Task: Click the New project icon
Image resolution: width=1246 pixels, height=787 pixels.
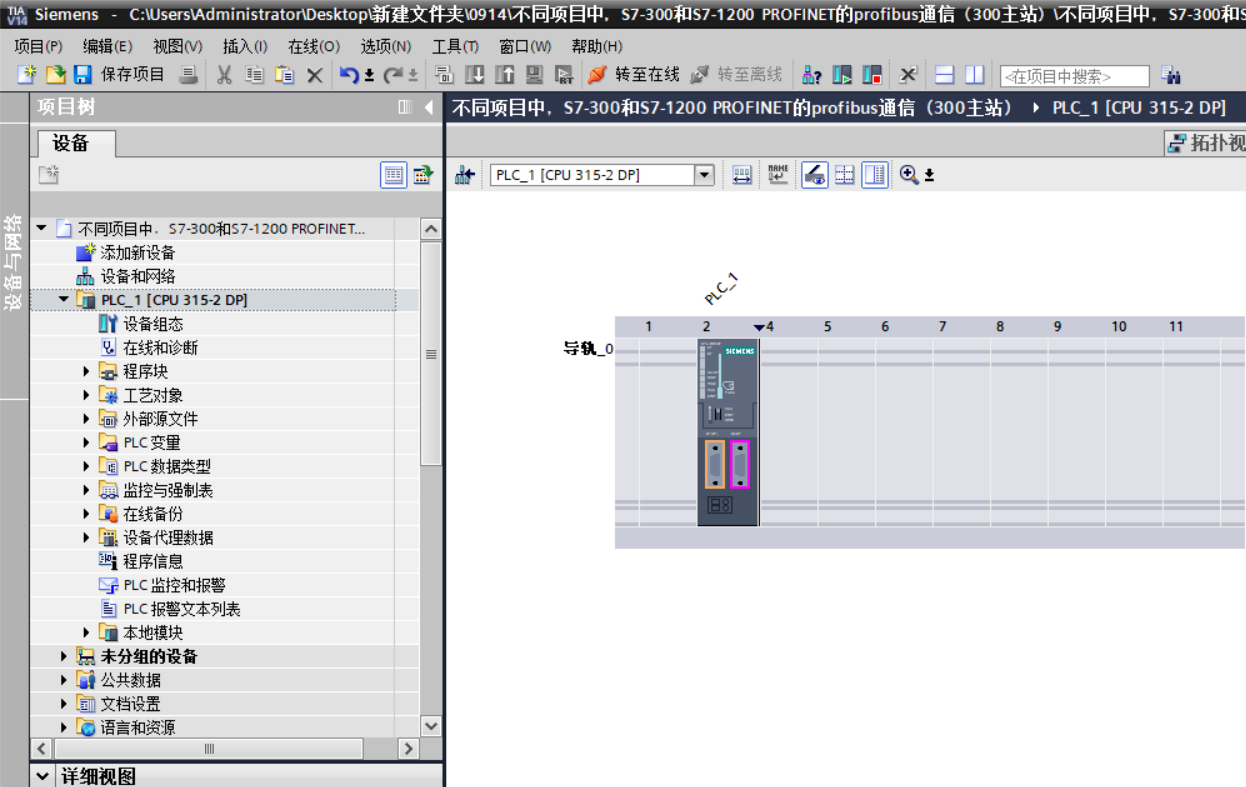Action: click(27, 75)
